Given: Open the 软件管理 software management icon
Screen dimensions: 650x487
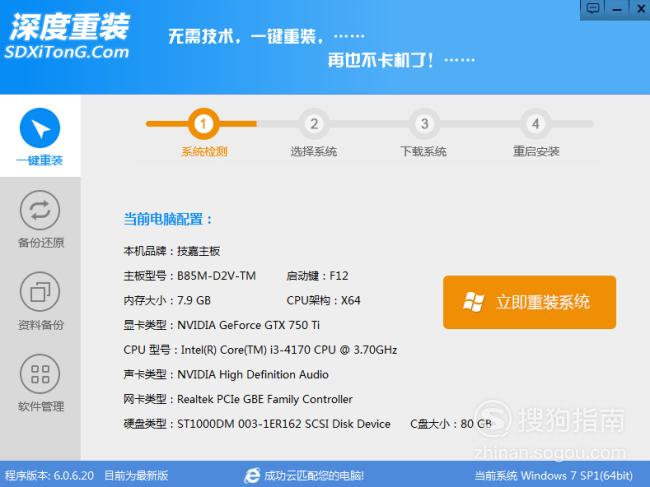Looking at the screenshot, I should click(x=40, y=373).
